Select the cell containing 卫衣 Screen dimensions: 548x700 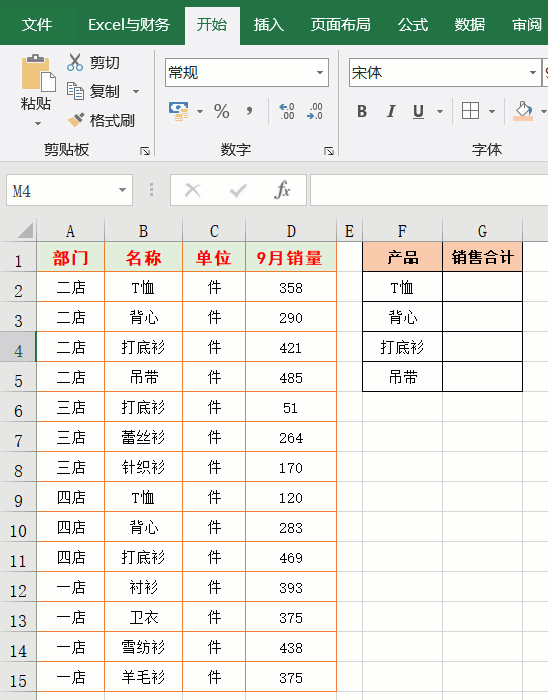(x=143, y=617)
